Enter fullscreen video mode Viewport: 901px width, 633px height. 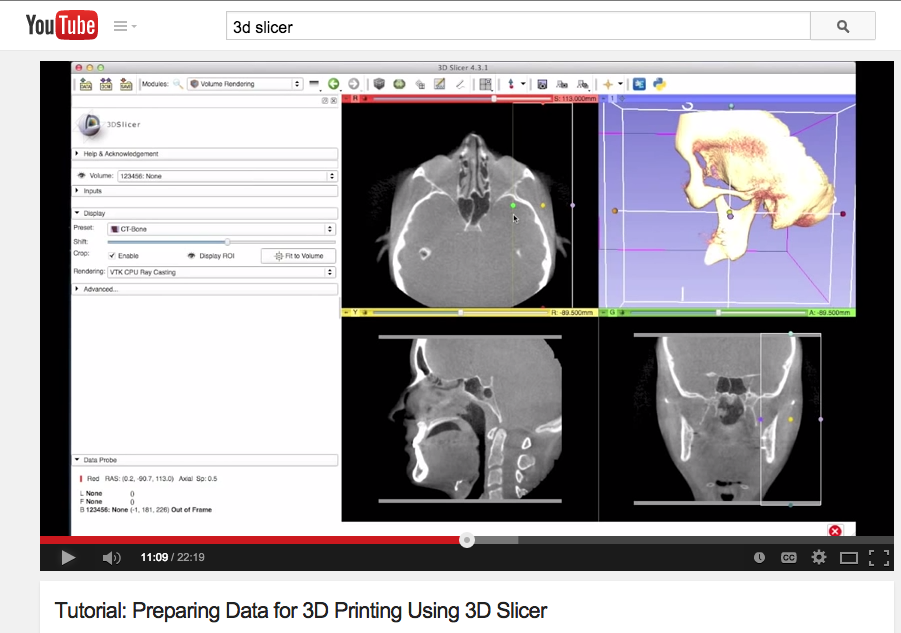tap(878, 557)
